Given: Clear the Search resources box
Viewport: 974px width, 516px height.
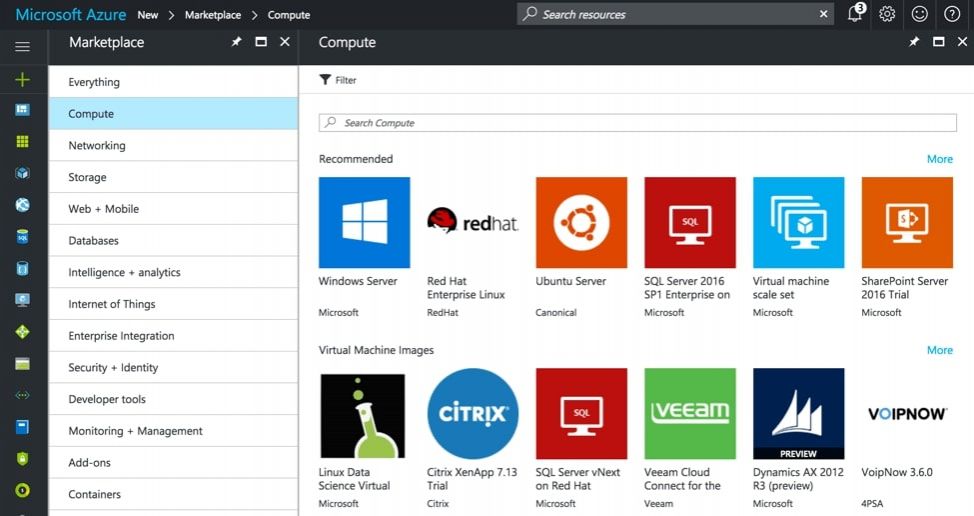Looking at the screenshot, I should click(824, 14).
